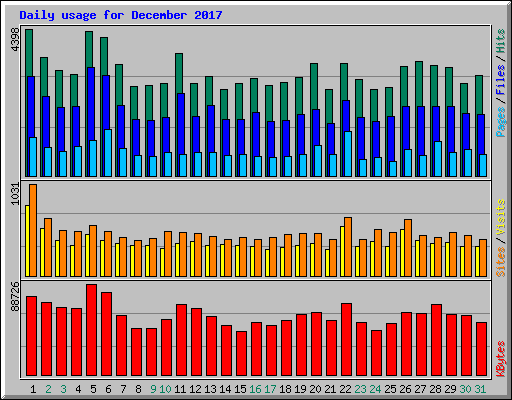This screenshot has height=400, width=512.
Task: Select day 5 on the date axis
Action: pos(93,389)
